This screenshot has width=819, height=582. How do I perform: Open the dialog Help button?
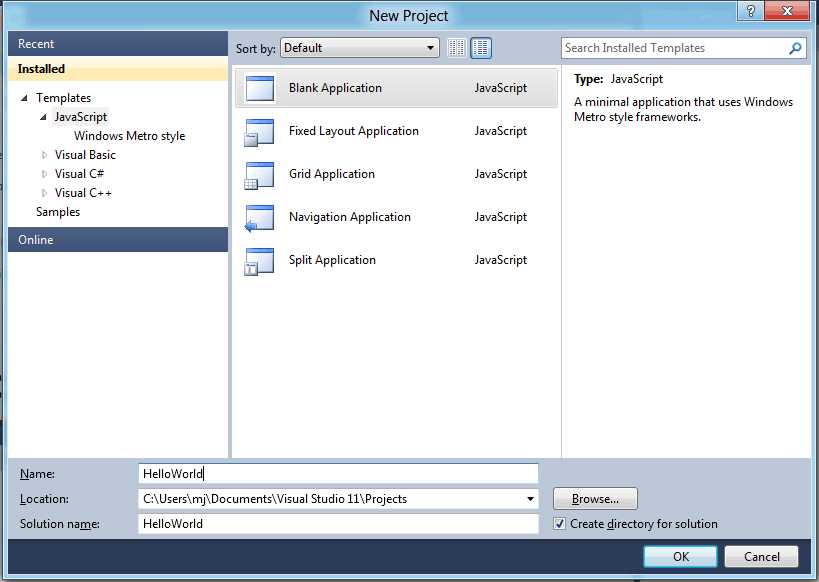[x=751, y=10]
